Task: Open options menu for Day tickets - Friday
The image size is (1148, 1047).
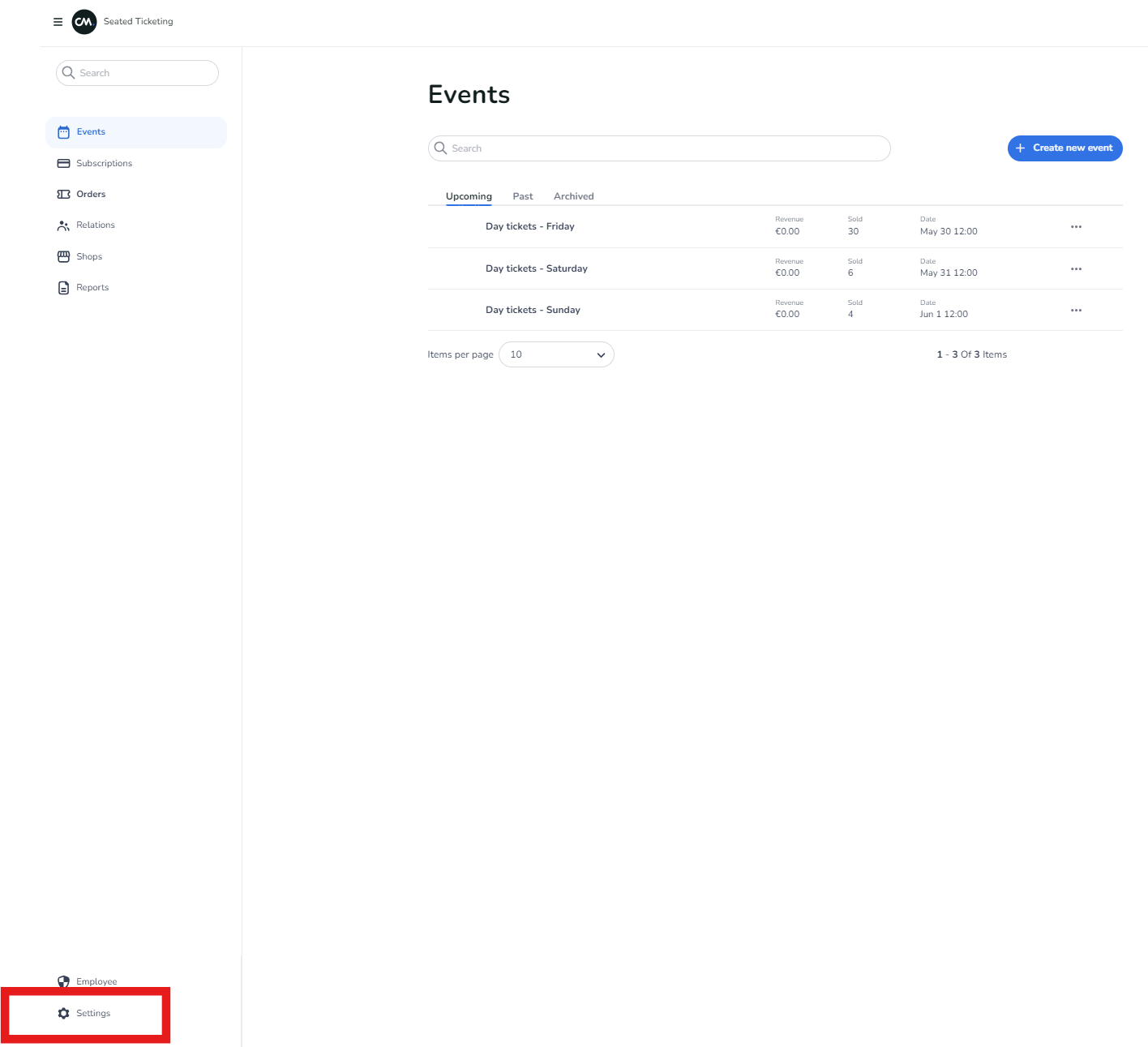Action: click(1076, 227)
